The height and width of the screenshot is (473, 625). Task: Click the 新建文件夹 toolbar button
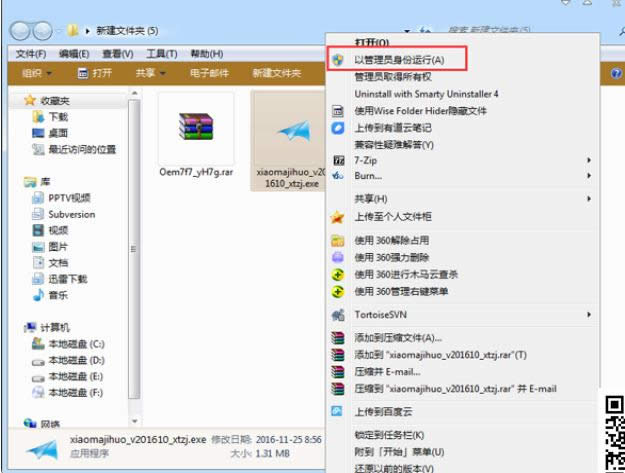coord(277,73)
